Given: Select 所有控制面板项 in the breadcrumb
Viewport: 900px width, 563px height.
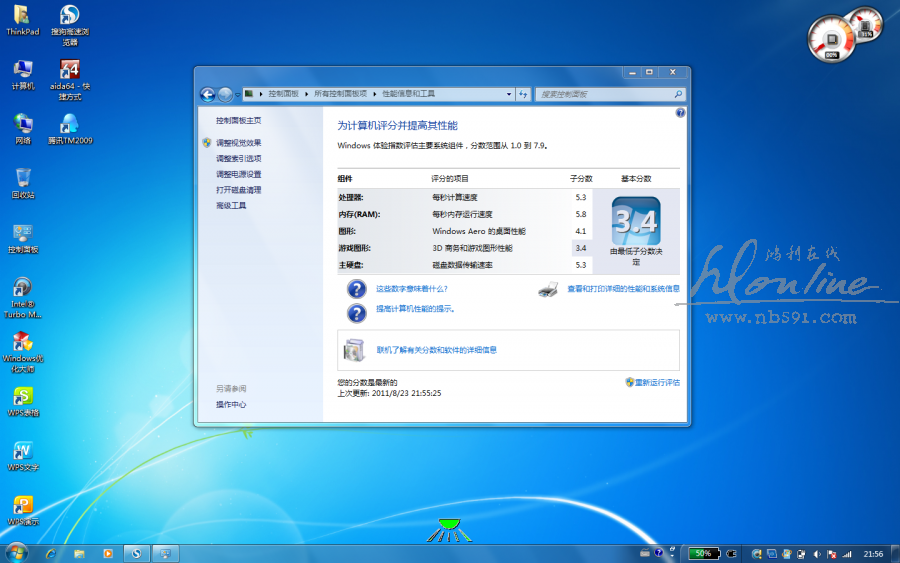Looking at the screenshot, I should pos(340,94).
